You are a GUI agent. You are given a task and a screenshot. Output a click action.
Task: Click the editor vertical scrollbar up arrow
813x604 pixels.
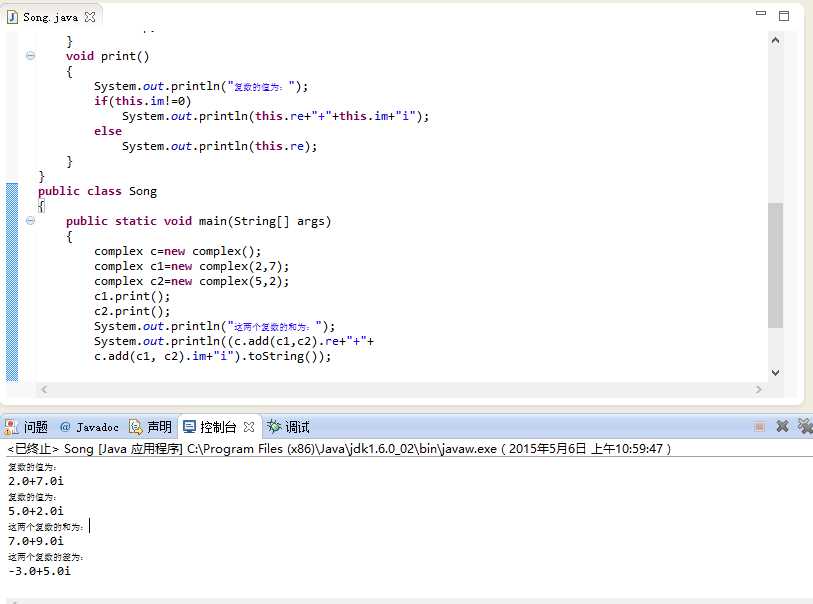click(775, 40)
